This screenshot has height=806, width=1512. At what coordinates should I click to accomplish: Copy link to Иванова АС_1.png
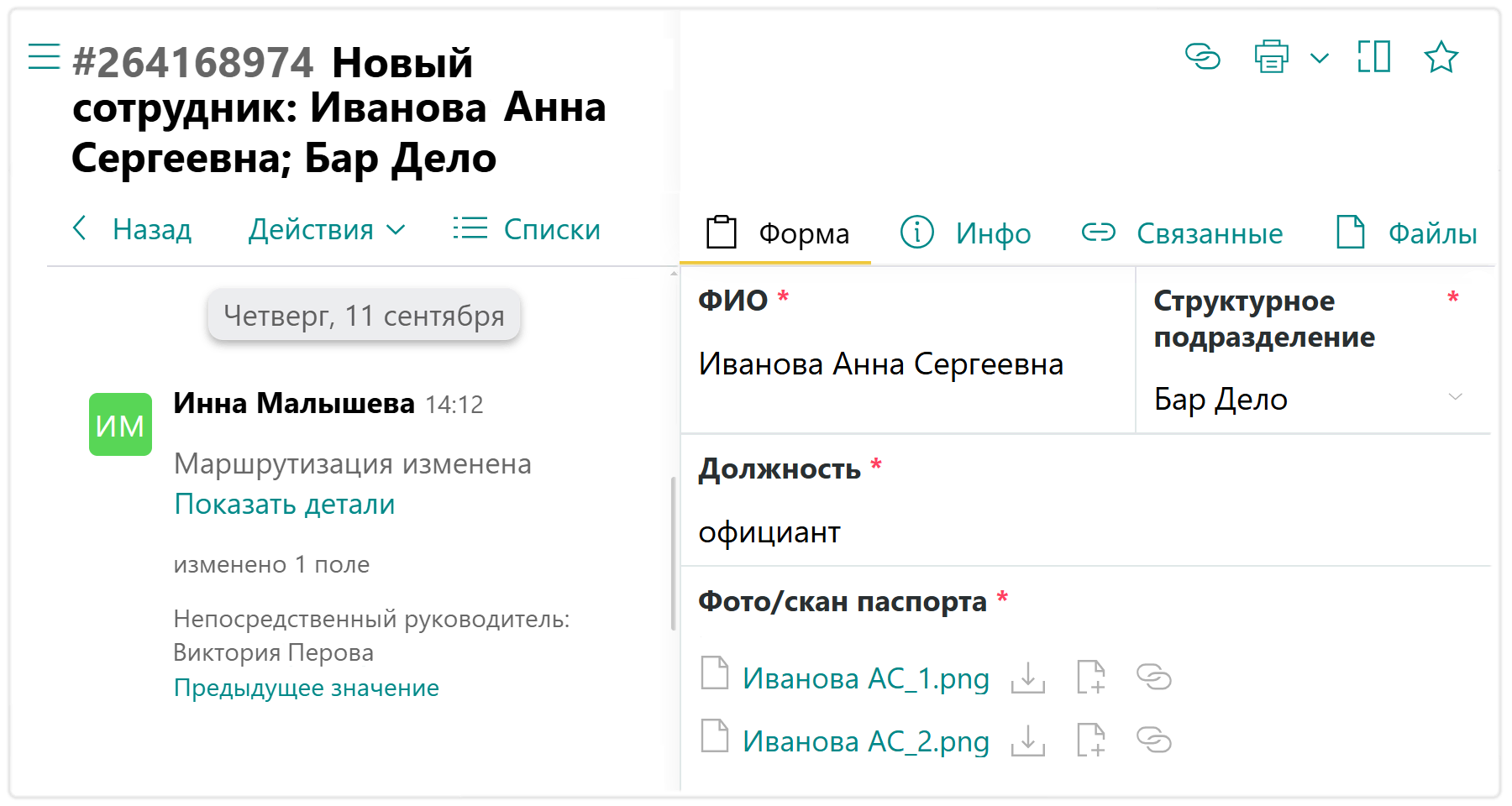[x=1153, y=678]
